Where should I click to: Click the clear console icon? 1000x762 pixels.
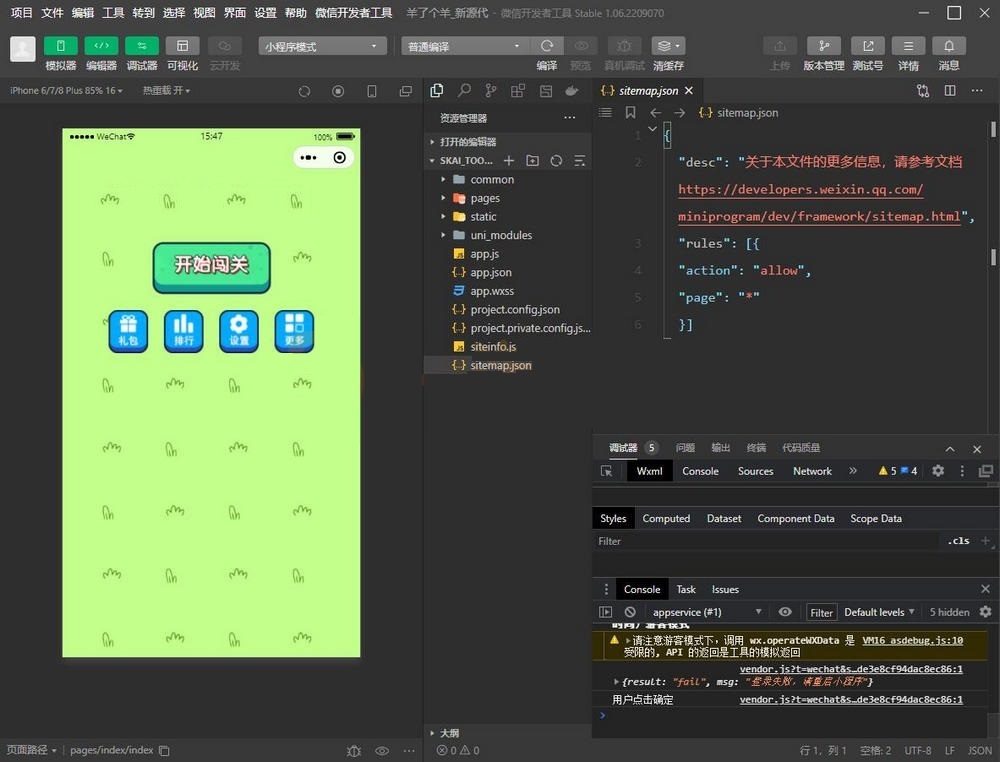630,612
